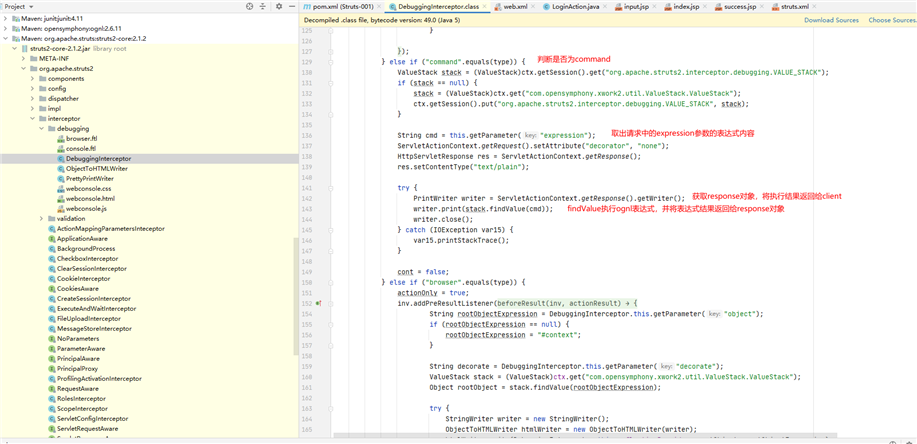The width and height of the screenshot is (917, 444).
Task: Open ObjectToHTMLWriter class icon
Action: coord(61,168)
